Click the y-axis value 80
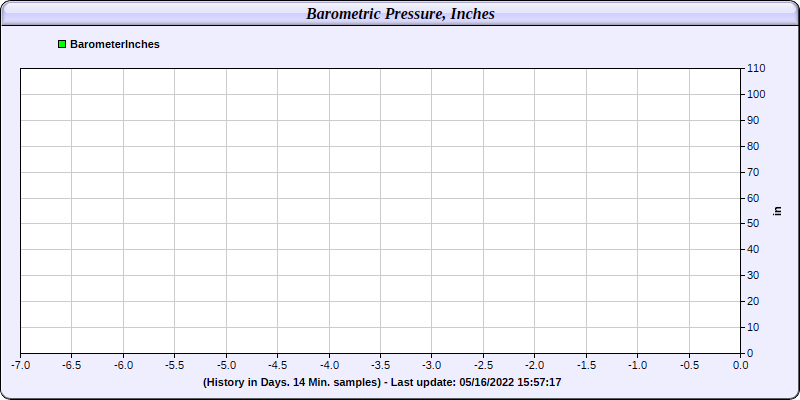This screenshot has height=400, width=800. [754, 146]
